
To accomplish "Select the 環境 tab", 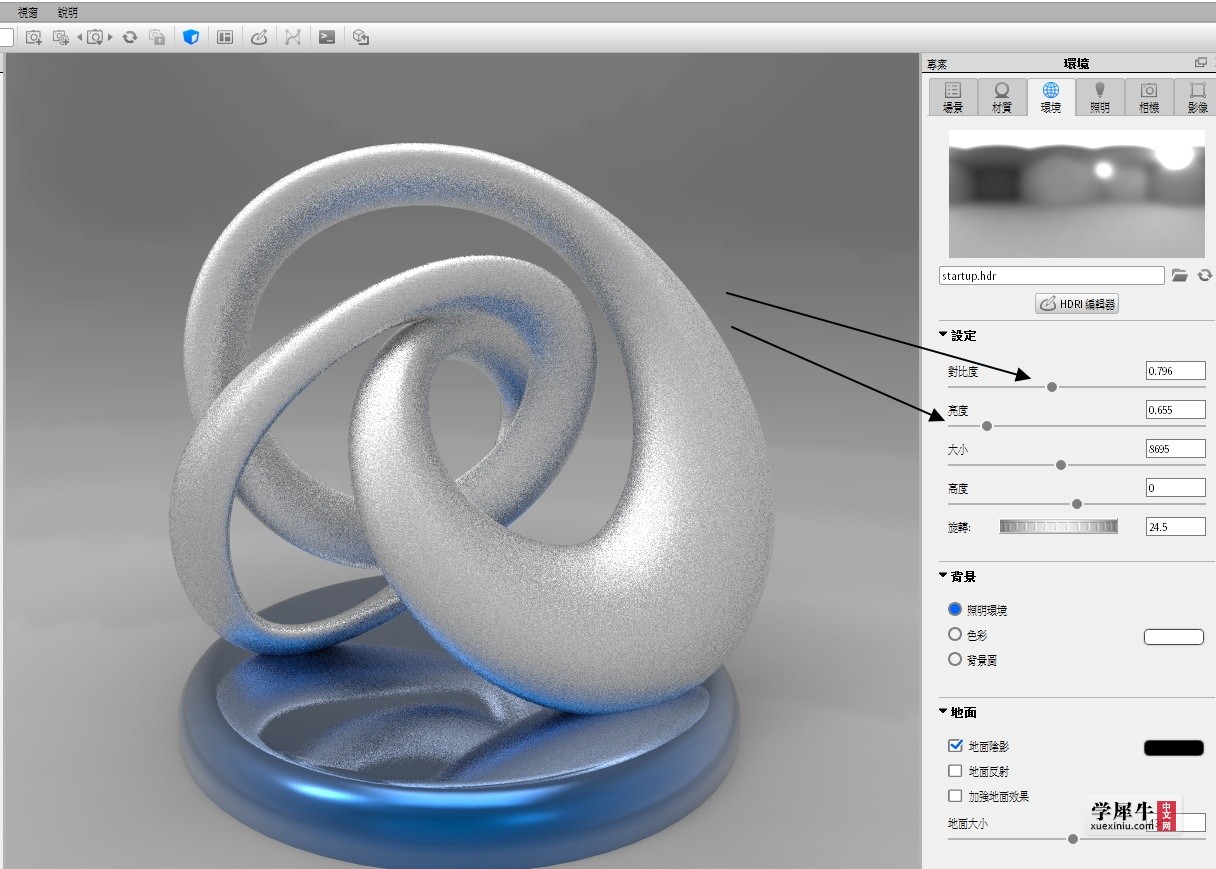I will (1051, 97).
